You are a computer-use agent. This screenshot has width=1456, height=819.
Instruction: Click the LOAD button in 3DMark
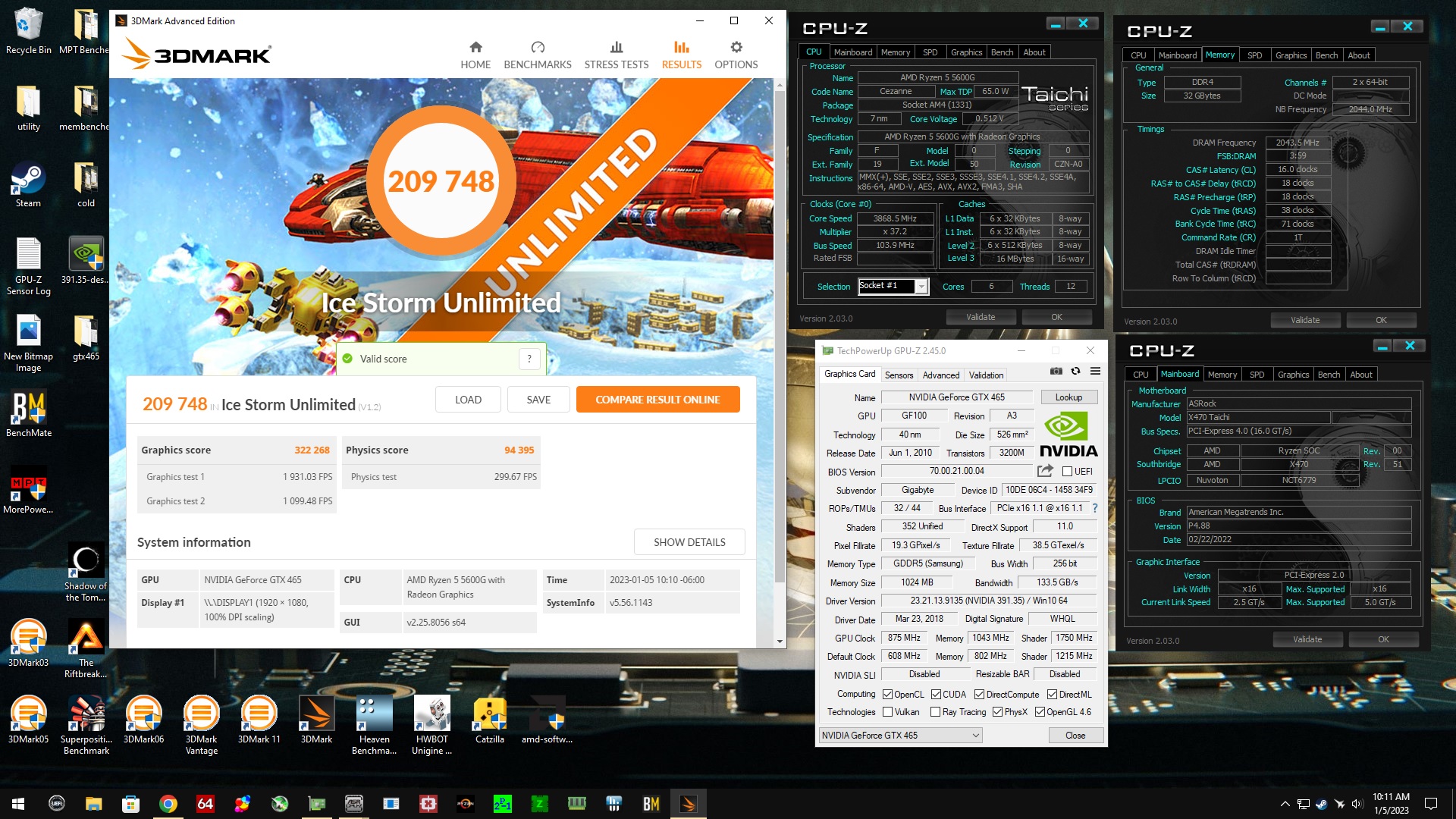[x=468, y=400]
